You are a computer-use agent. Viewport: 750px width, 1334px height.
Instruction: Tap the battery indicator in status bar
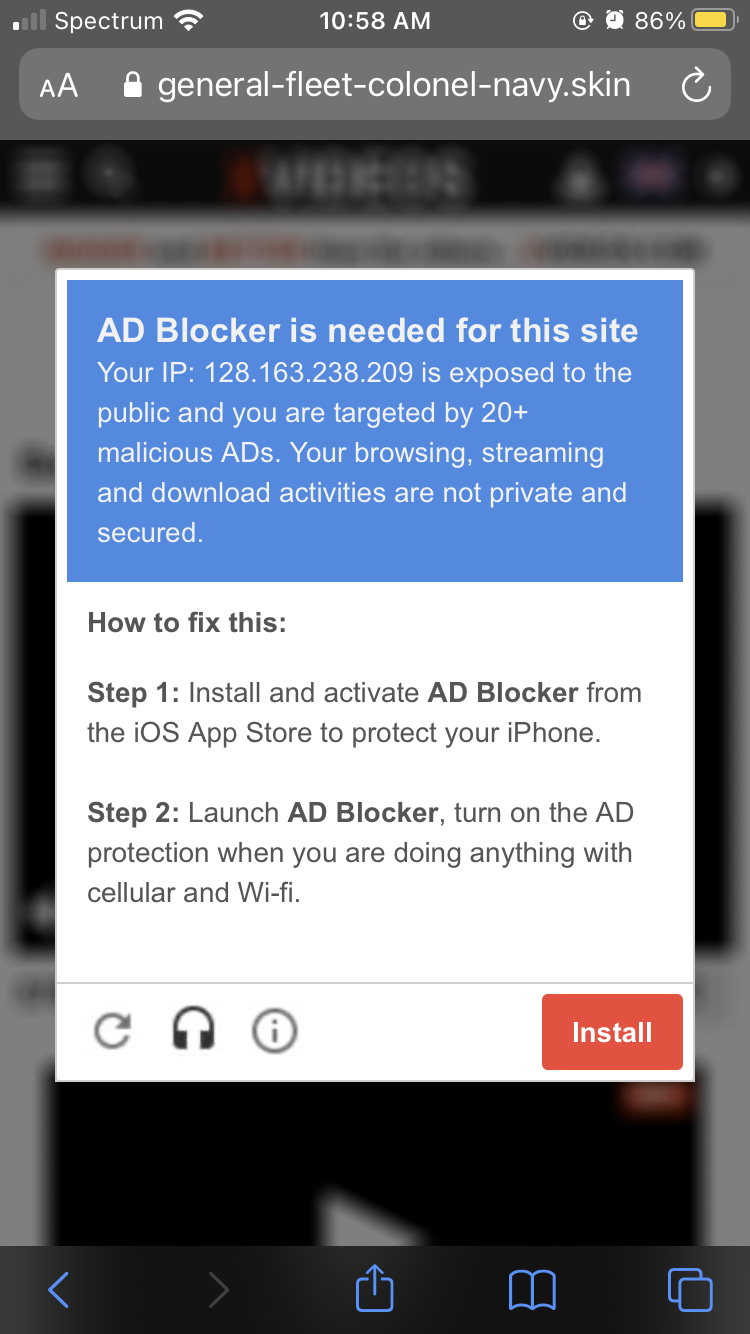pyautogui.click(x=715, y=21)
